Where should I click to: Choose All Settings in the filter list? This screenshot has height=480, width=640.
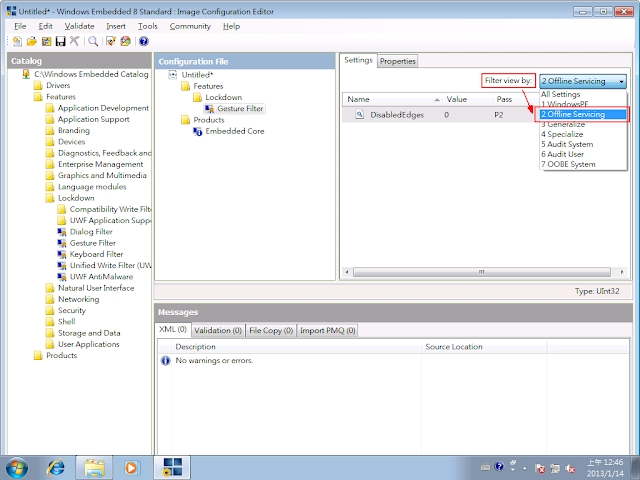560,94
